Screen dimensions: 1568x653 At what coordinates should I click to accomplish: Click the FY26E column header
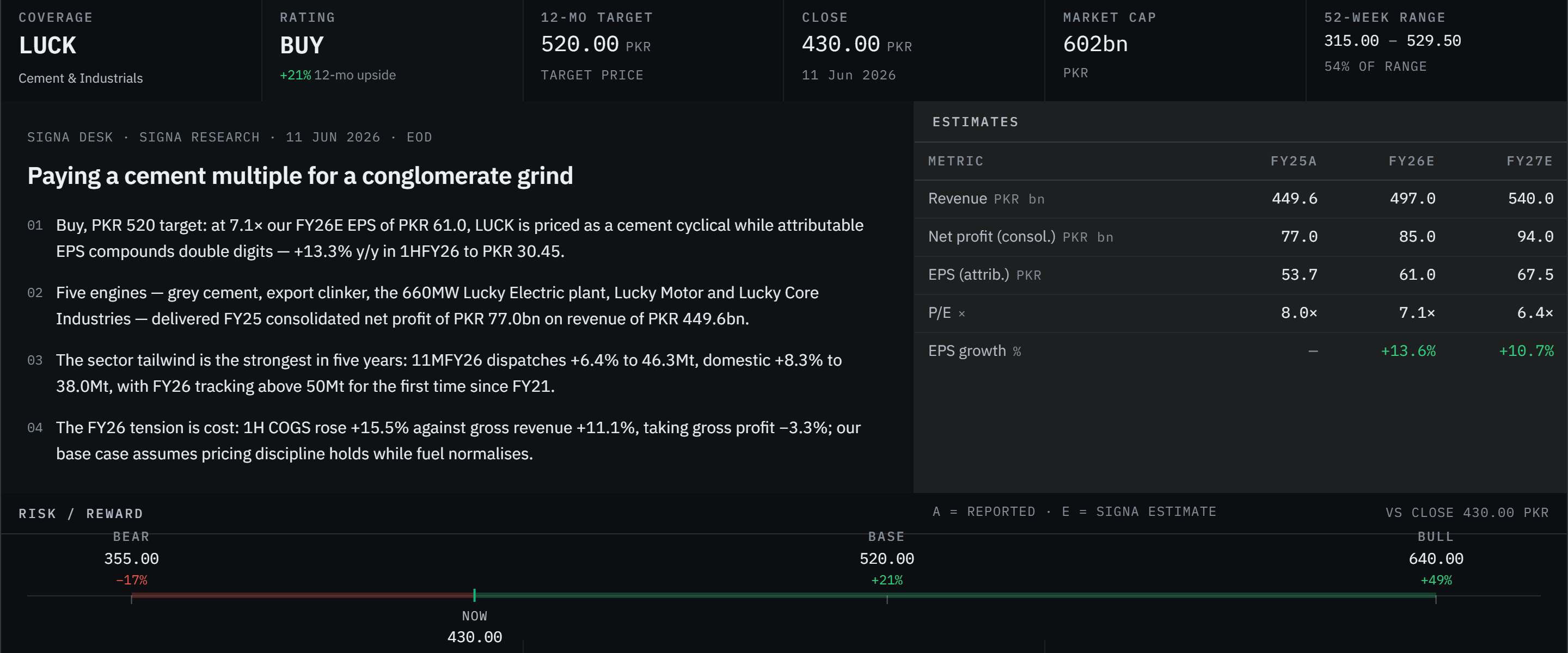coord(1412,161)
